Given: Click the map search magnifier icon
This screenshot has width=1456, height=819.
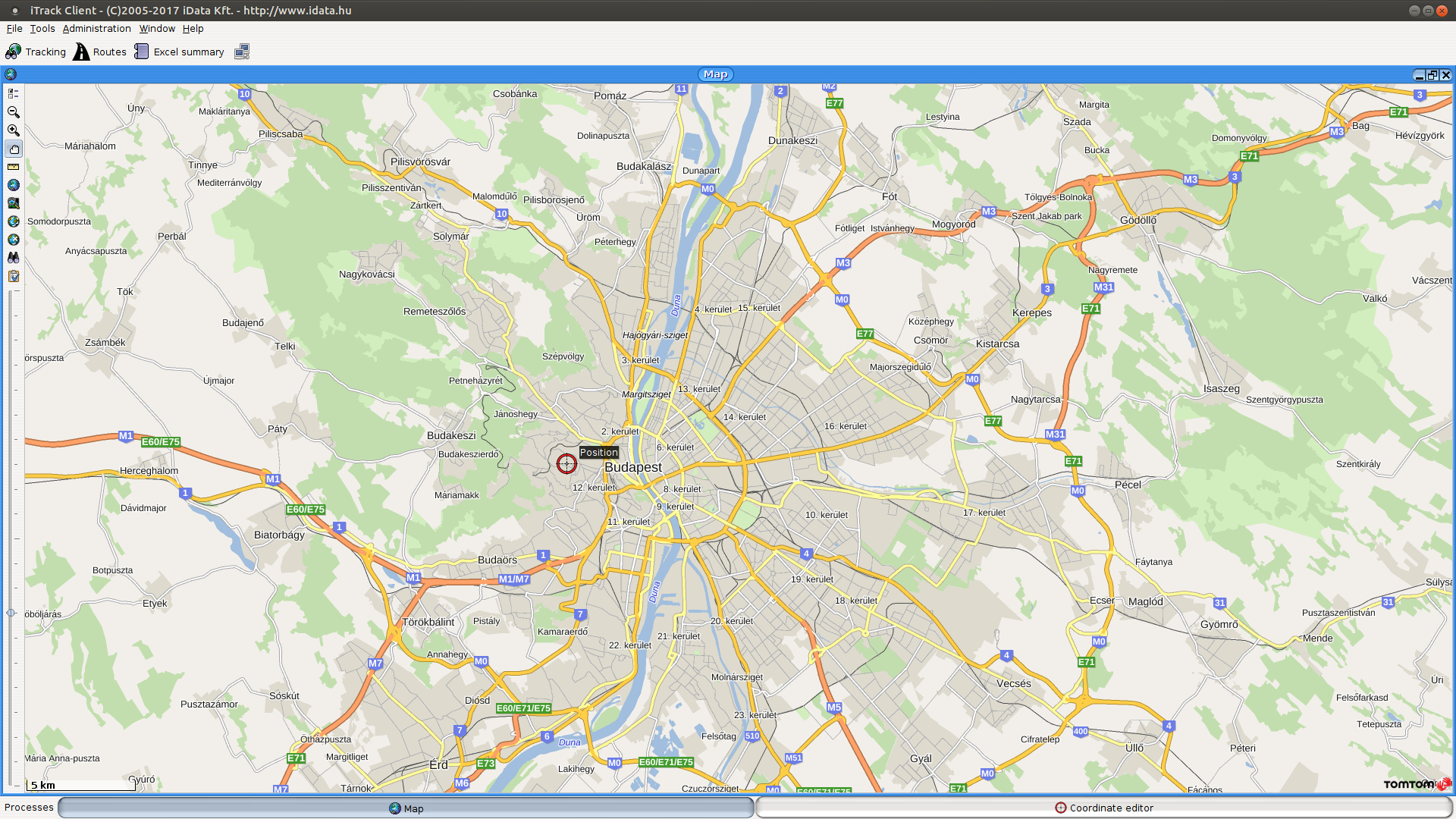Looking at the screenshot, I should pyautogui.click(x=13, y=203).
